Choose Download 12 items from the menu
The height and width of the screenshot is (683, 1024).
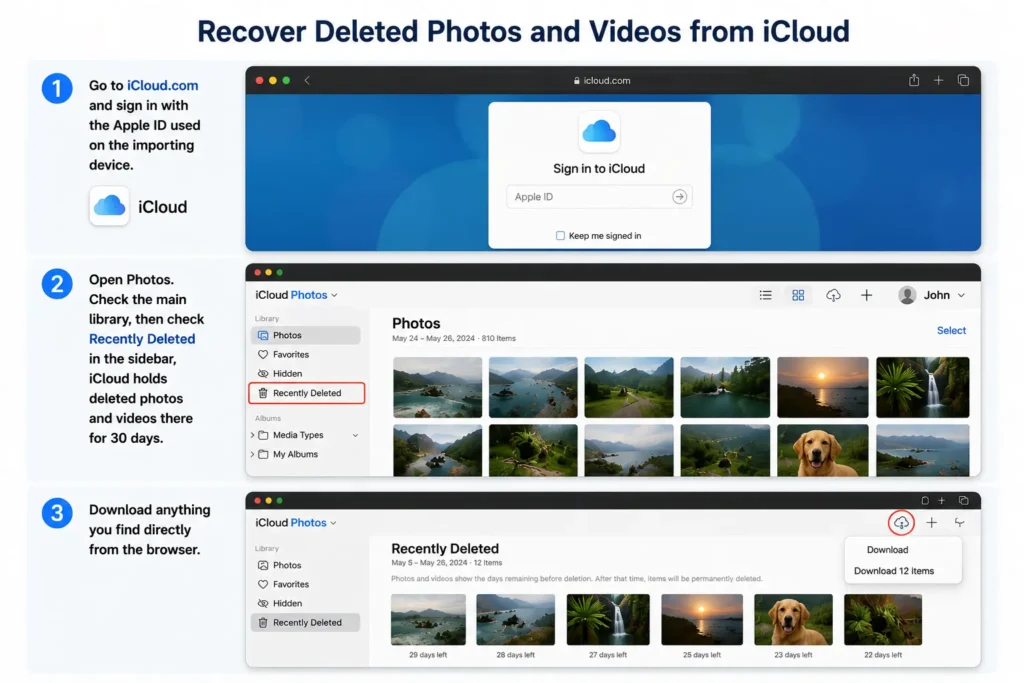tap(893, 571)
